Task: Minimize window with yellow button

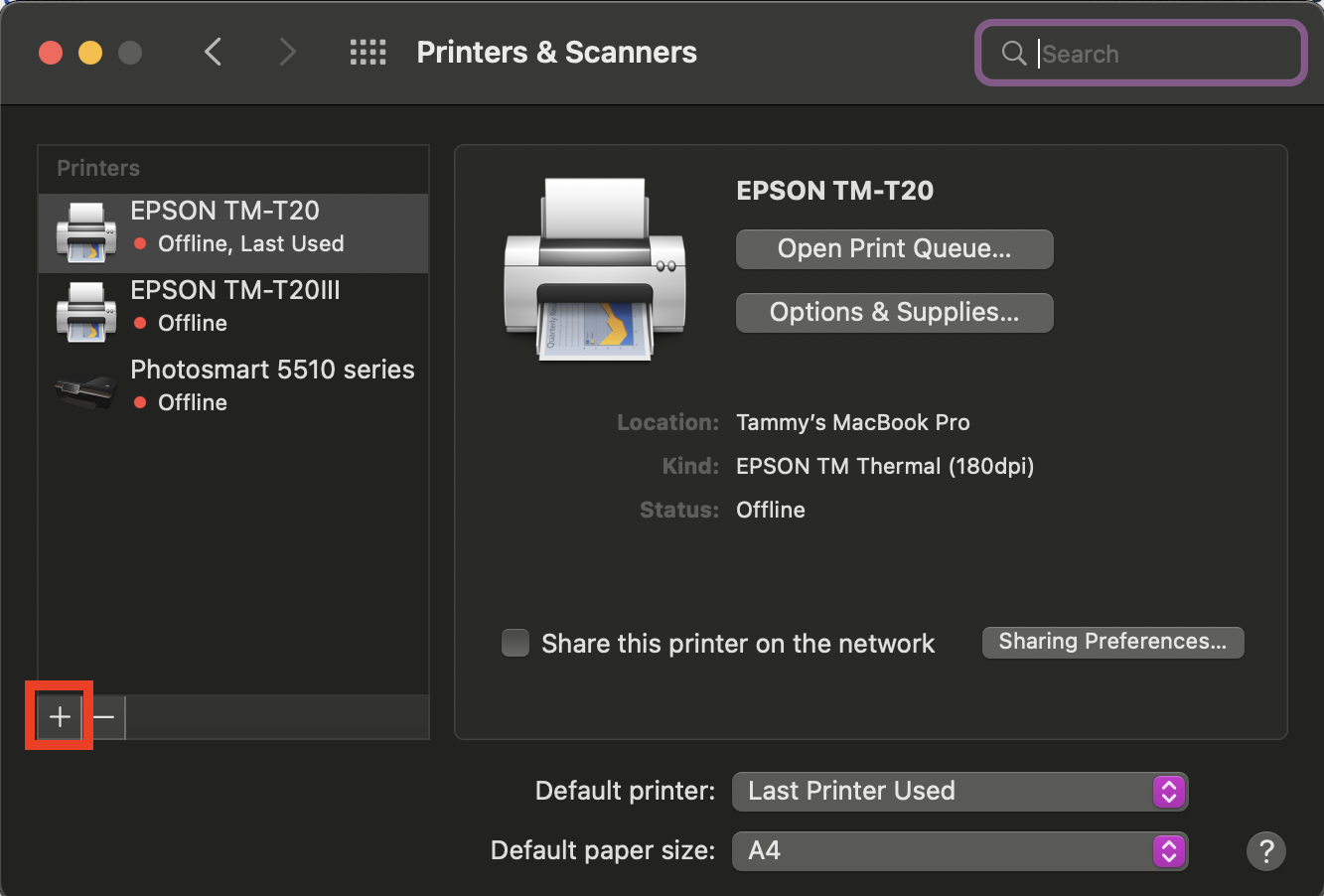Action: 90,53
